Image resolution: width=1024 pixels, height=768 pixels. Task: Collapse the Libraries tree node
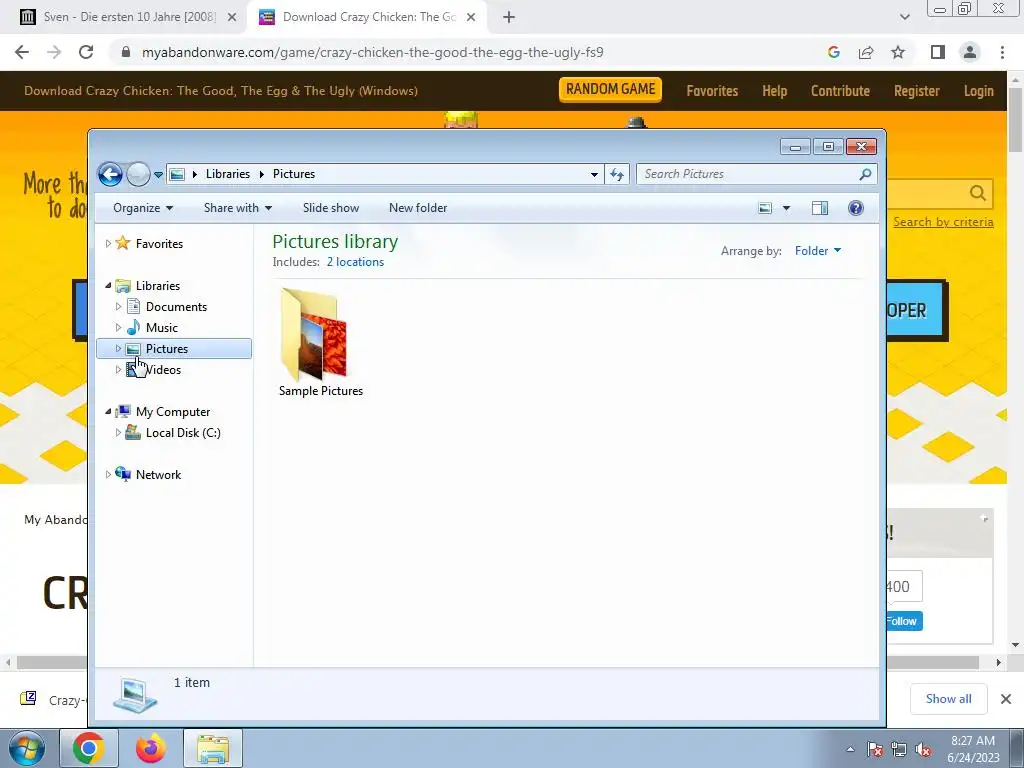coord(108,285)
